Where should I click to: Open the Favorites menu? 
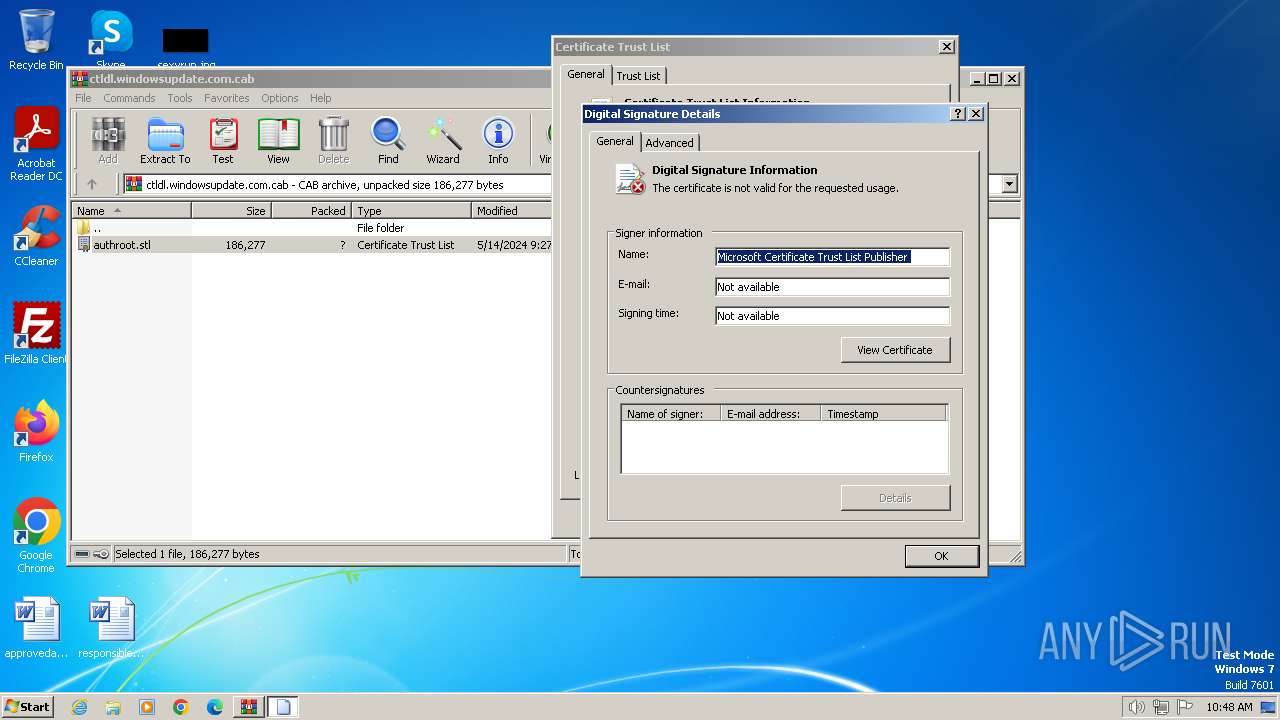click(227, 98)
